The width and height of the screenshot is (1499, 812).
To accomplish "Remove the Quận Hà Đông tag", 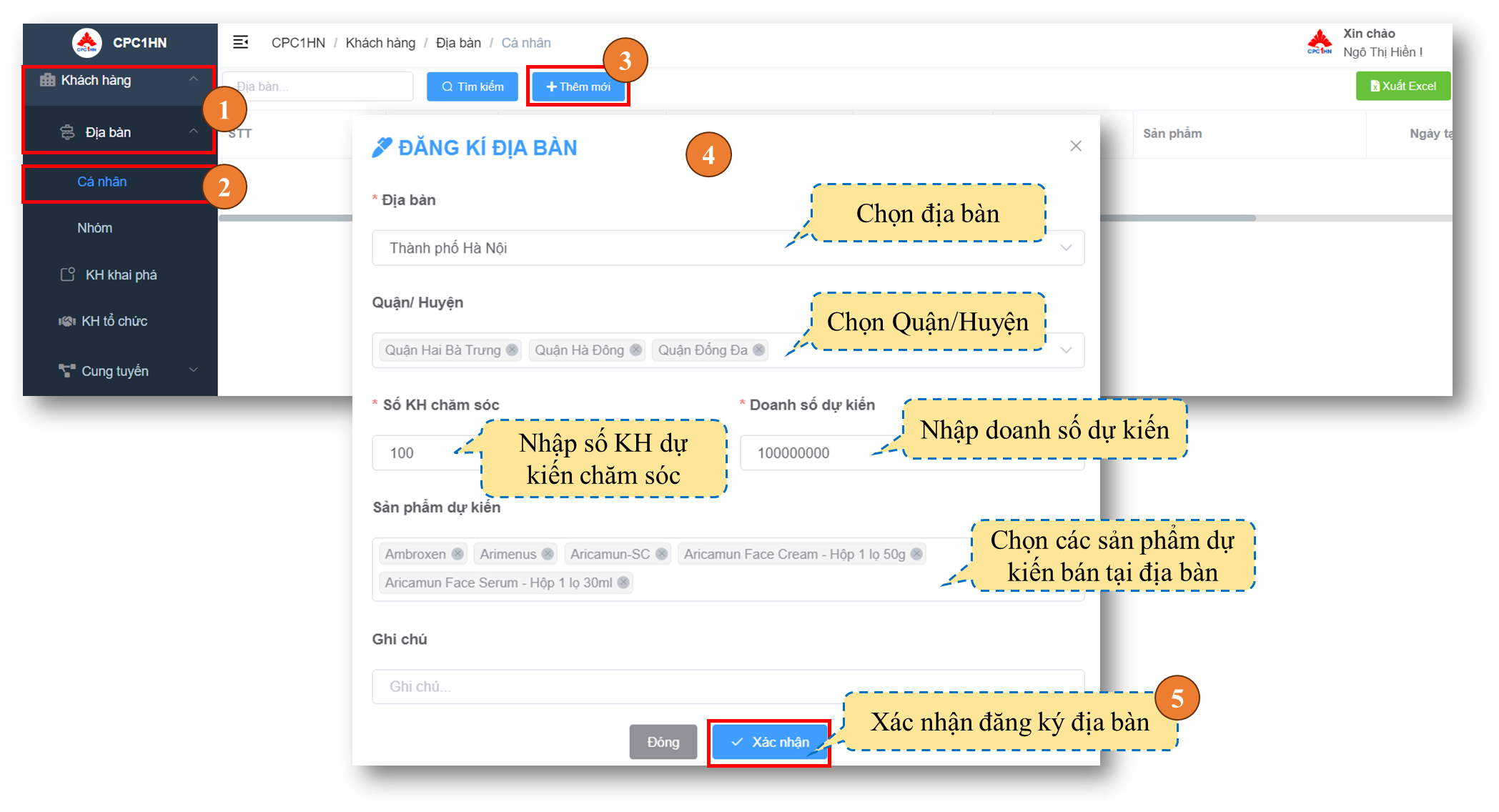I will pos(635,350).
